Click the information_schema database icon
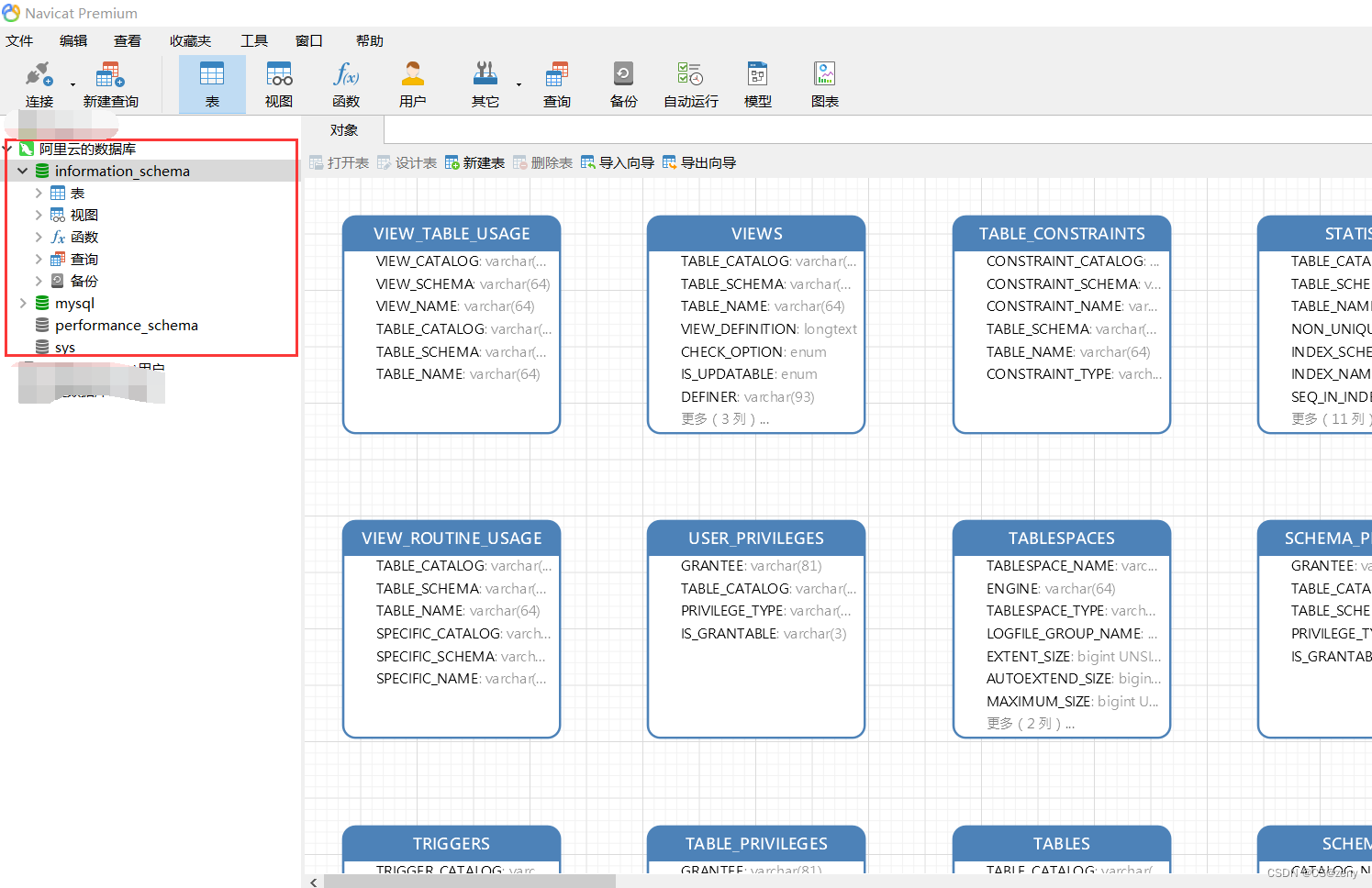This screenshot has height=888, width=1372. [42, 171]
